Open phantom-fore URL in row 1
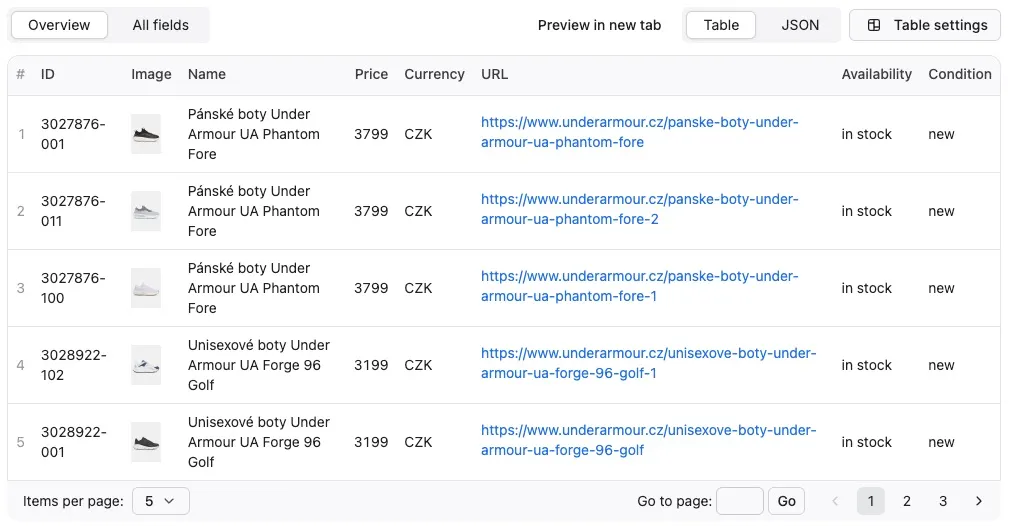The height and width of the screenshot is (526, 1009). coord(640,132)
